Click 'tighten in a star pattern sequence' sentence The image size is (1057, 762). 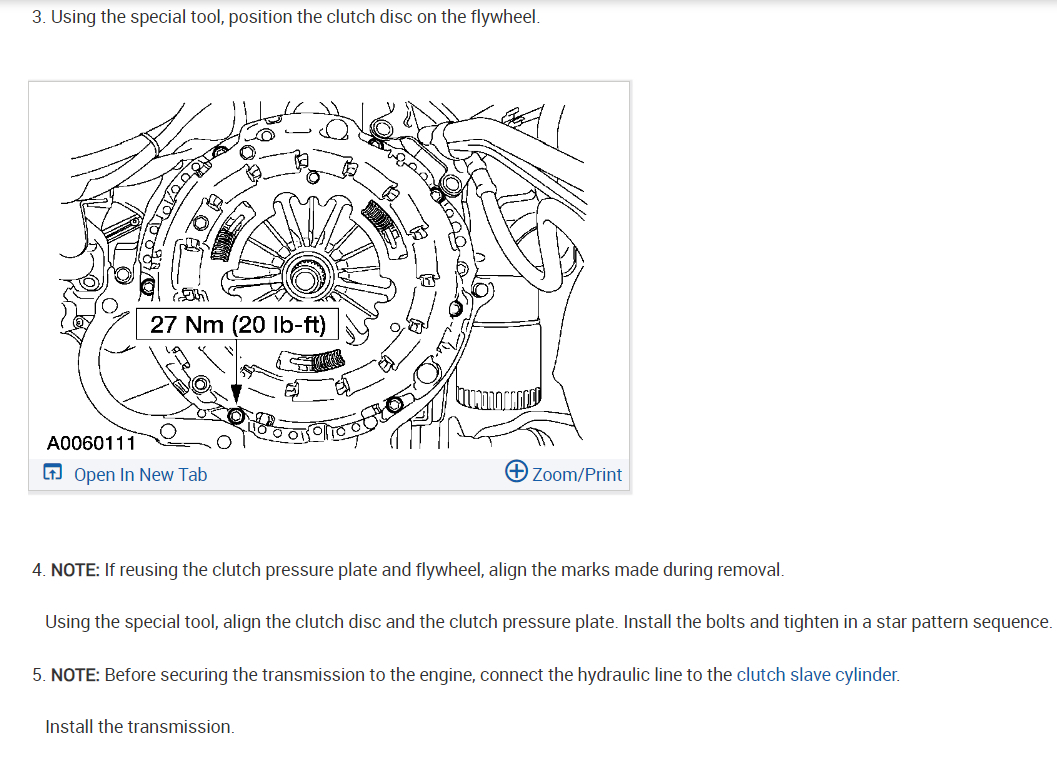pos(837,622)
